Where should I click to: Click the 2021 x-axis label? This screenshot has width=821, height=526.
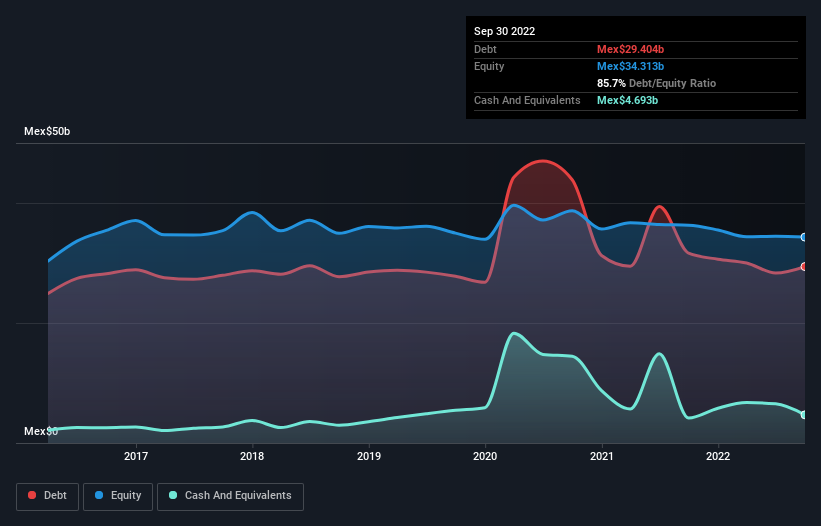[602, 456]
